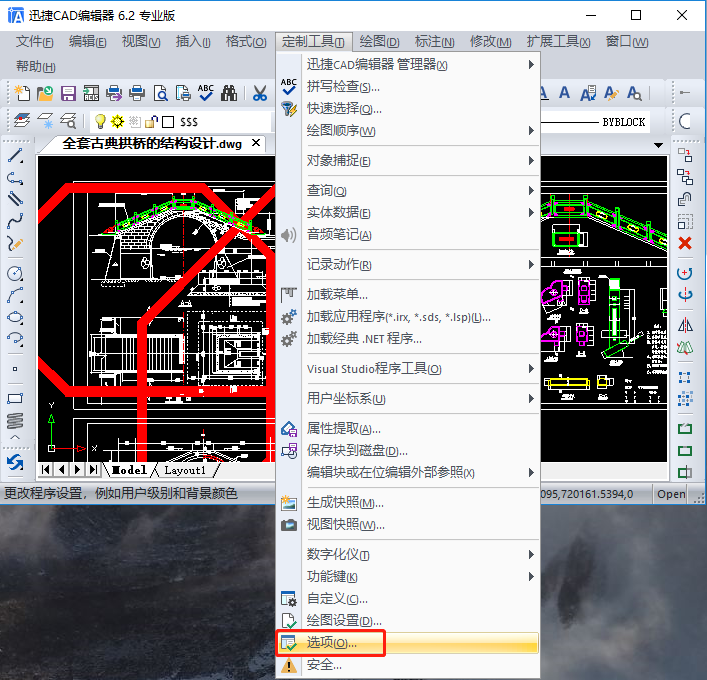The height and width of the screenshot is (680, 707).
Task: Click the Print Preview magnifier icon
Action: [x=160, y=94]
